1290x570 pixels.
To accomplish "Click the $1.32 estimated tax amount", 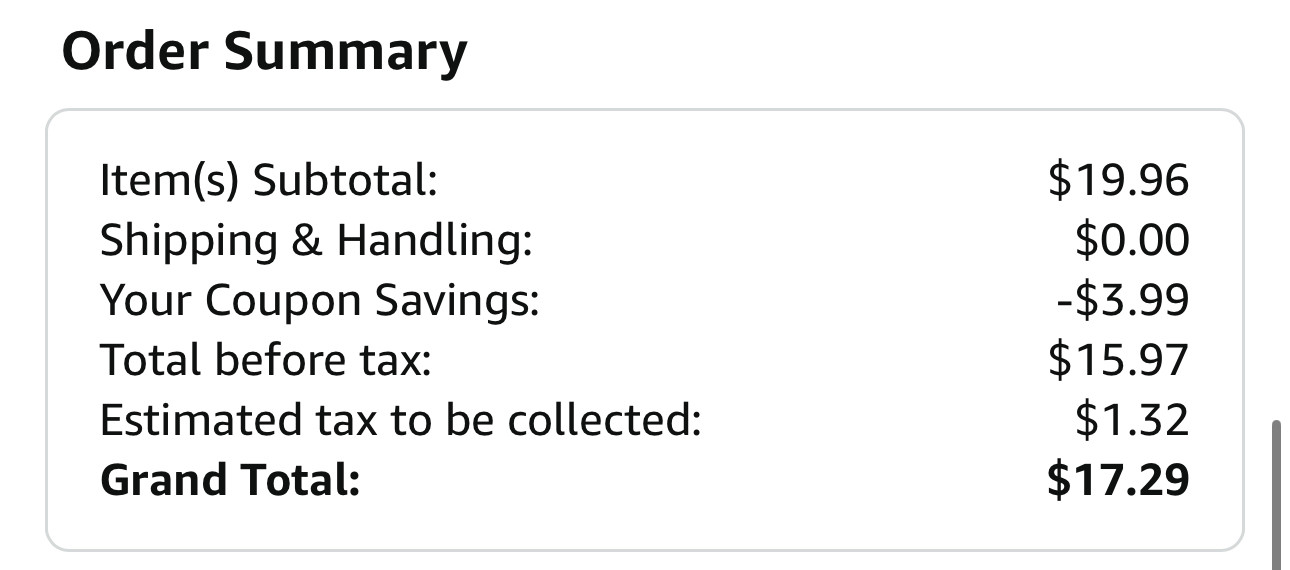I will pyautogui.click(x=1133, y=420).
